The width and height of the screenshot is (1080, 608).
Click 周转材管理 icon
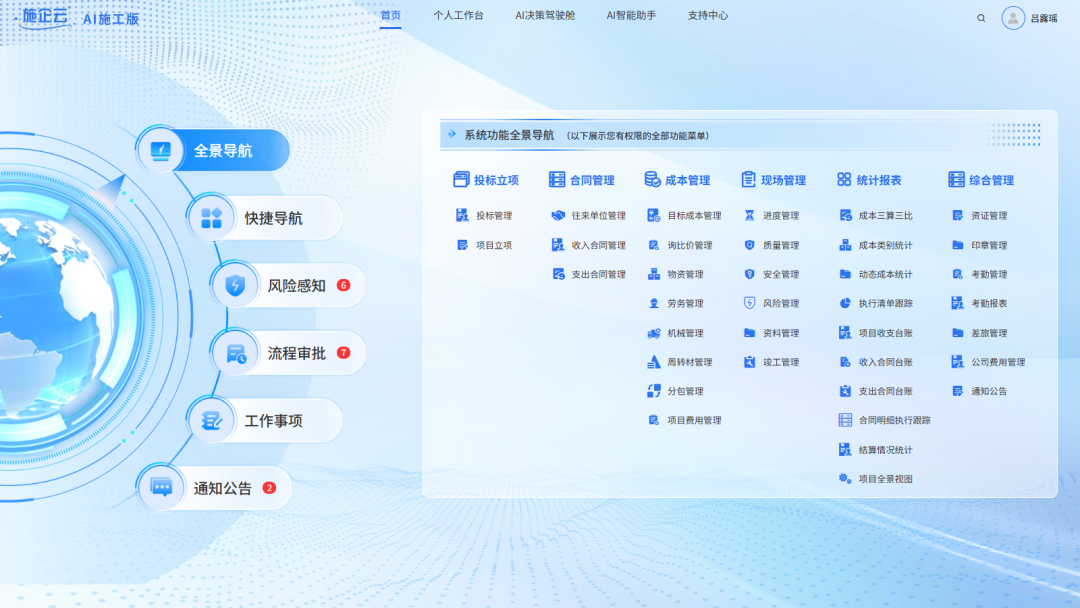tap(654, 361)
